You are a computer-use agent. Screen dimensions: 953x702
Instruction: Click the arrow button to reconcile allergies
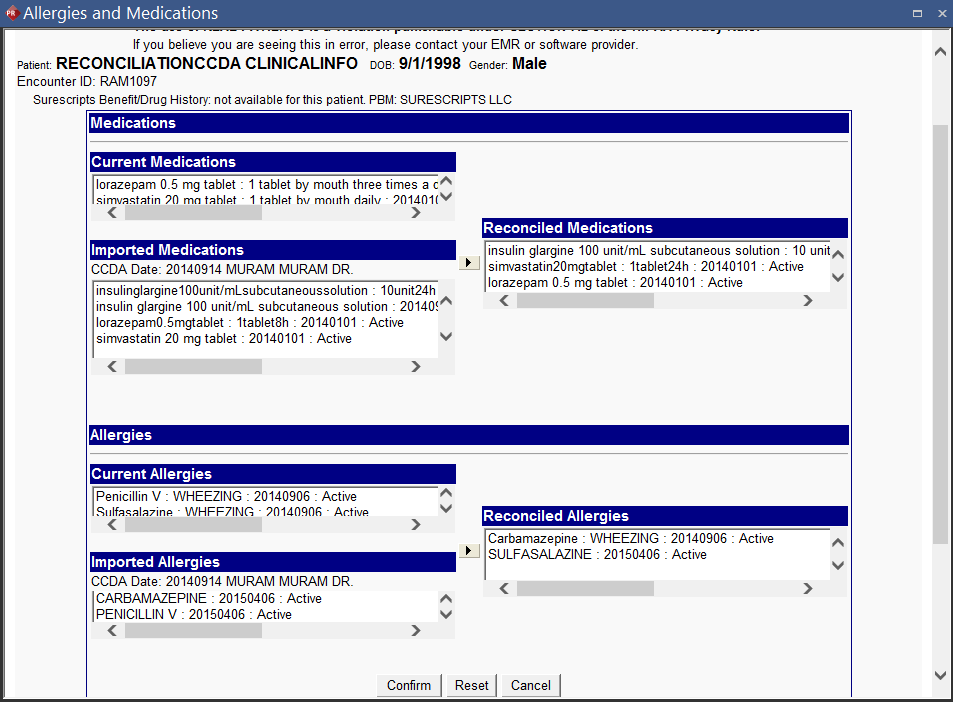pos(468,551)
